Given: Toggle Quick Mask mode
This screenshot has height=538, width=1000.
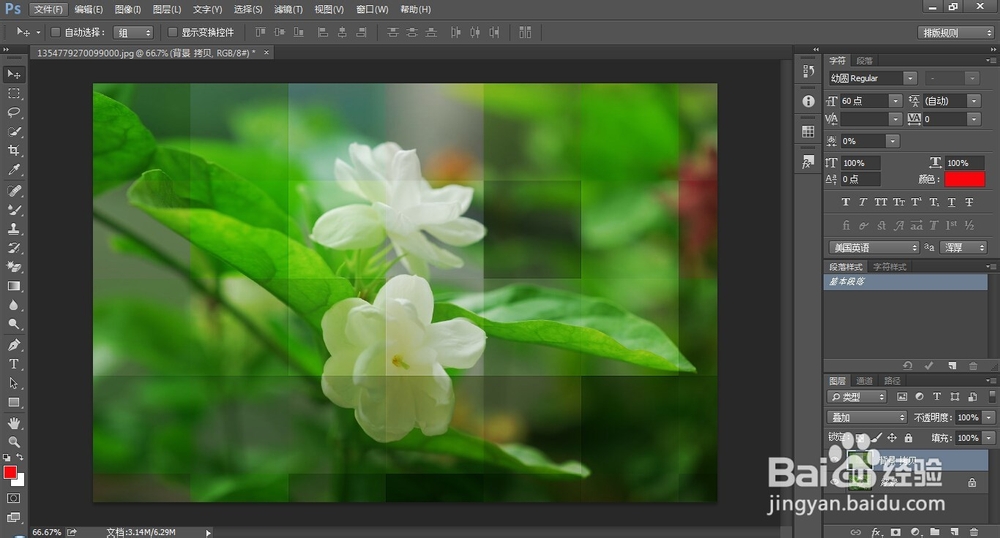Looking at the screenshot, I should click(x=13, y=498).
